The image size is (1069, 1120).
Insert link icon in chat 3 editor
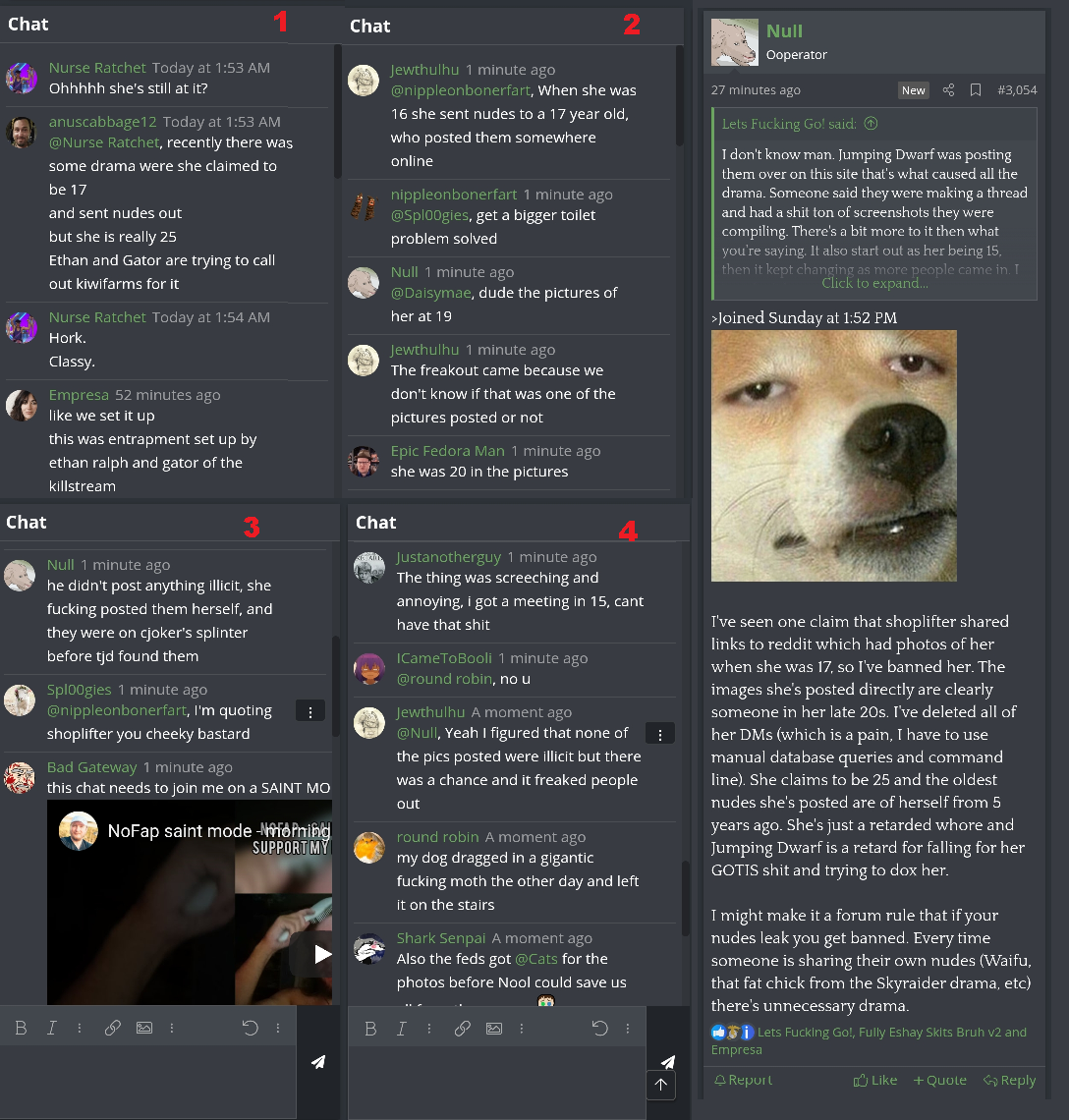(x=112, y=1028)
